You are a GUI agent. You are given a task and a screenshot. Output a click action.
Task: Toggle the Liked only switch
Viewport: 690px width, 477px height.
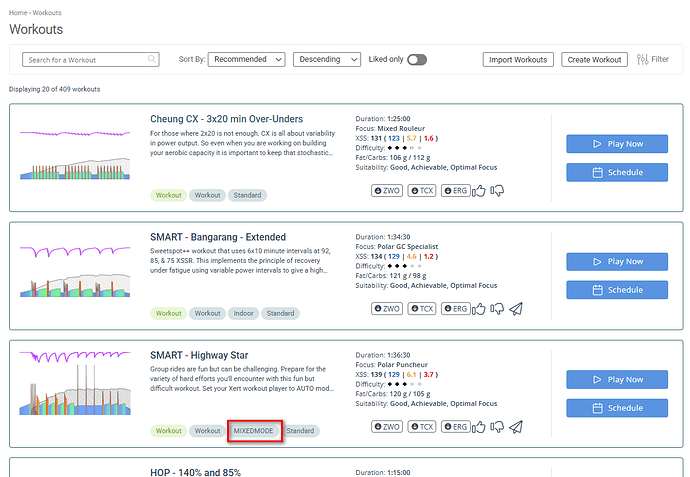point(416,60)
